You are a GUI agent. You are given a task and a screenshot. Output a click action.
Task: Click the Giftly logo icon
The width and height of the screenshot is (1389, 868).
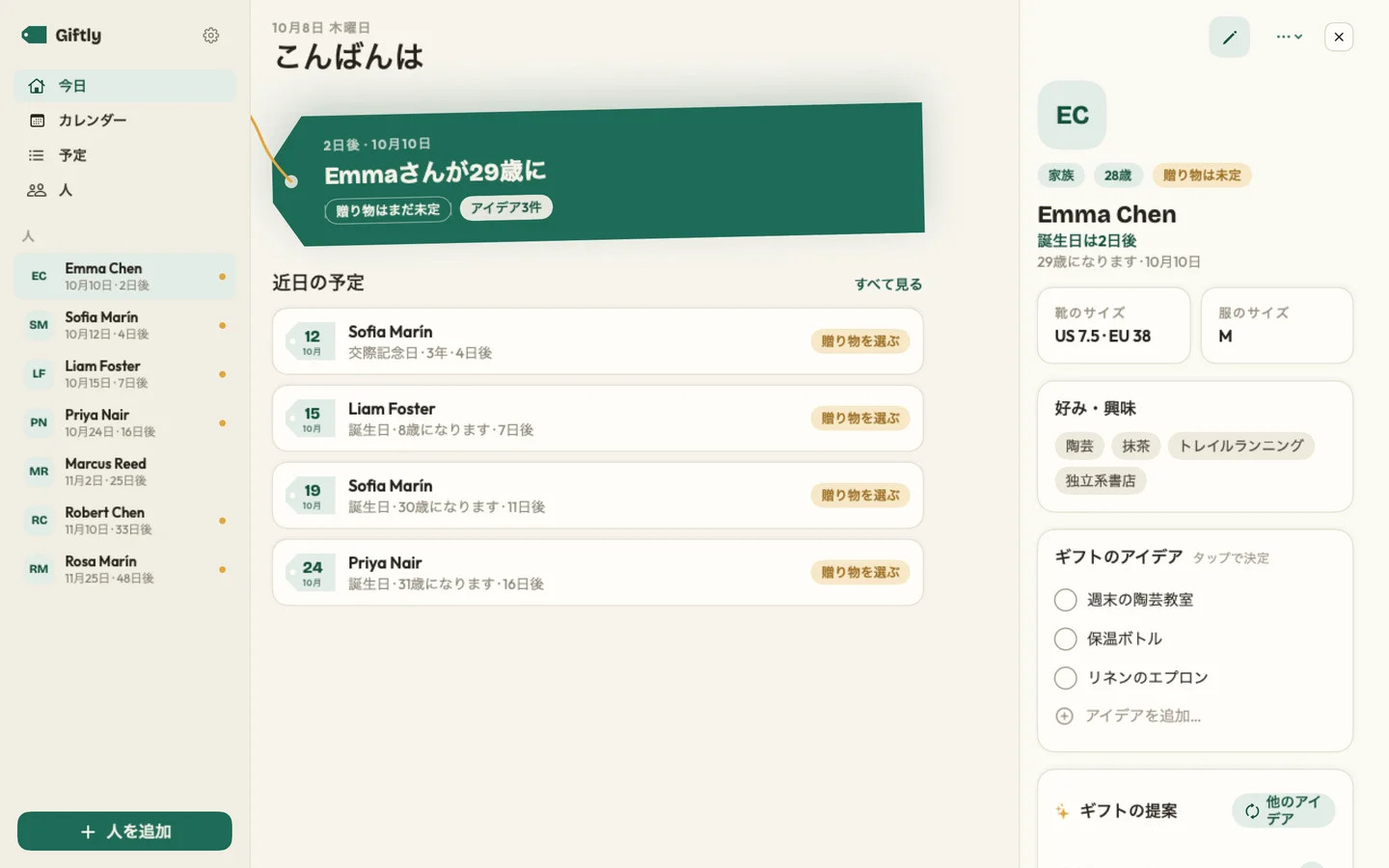pyautogui.click(x=35, y=36)
